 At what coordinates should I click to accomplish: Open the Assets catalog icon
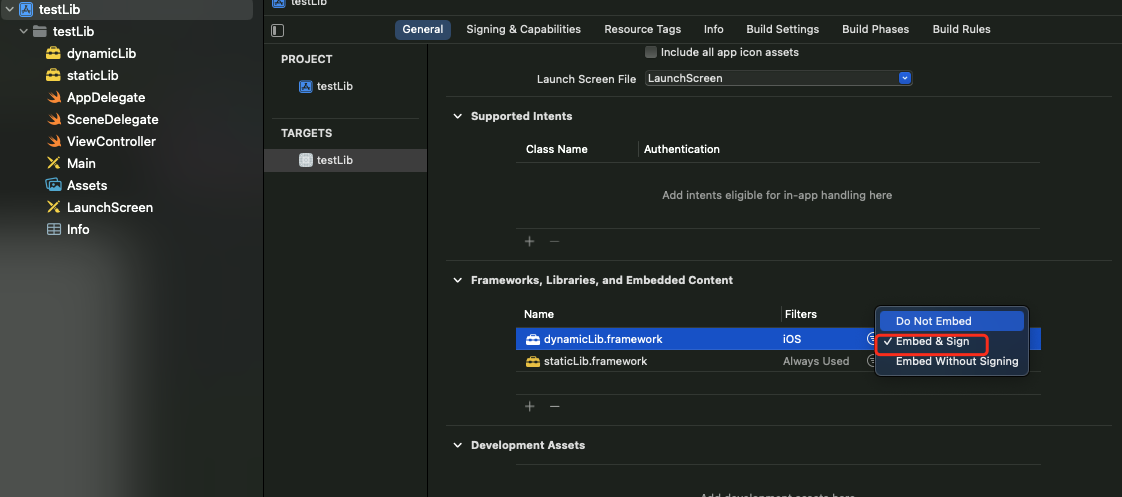click(53, 185)
